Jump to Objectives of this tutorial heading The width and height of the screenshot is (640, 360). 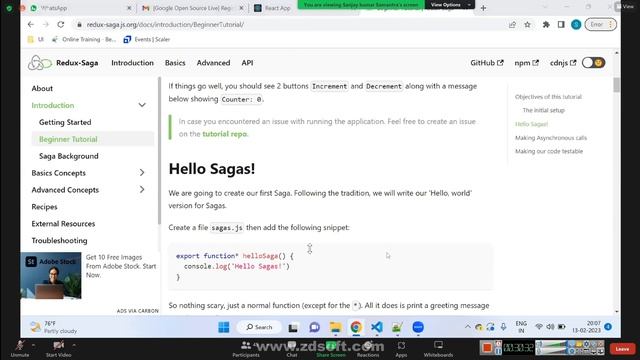click(x=548, y=97)
